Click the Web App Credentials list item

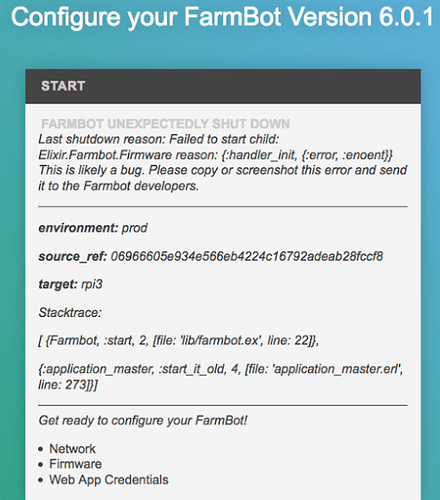(109, 480)
